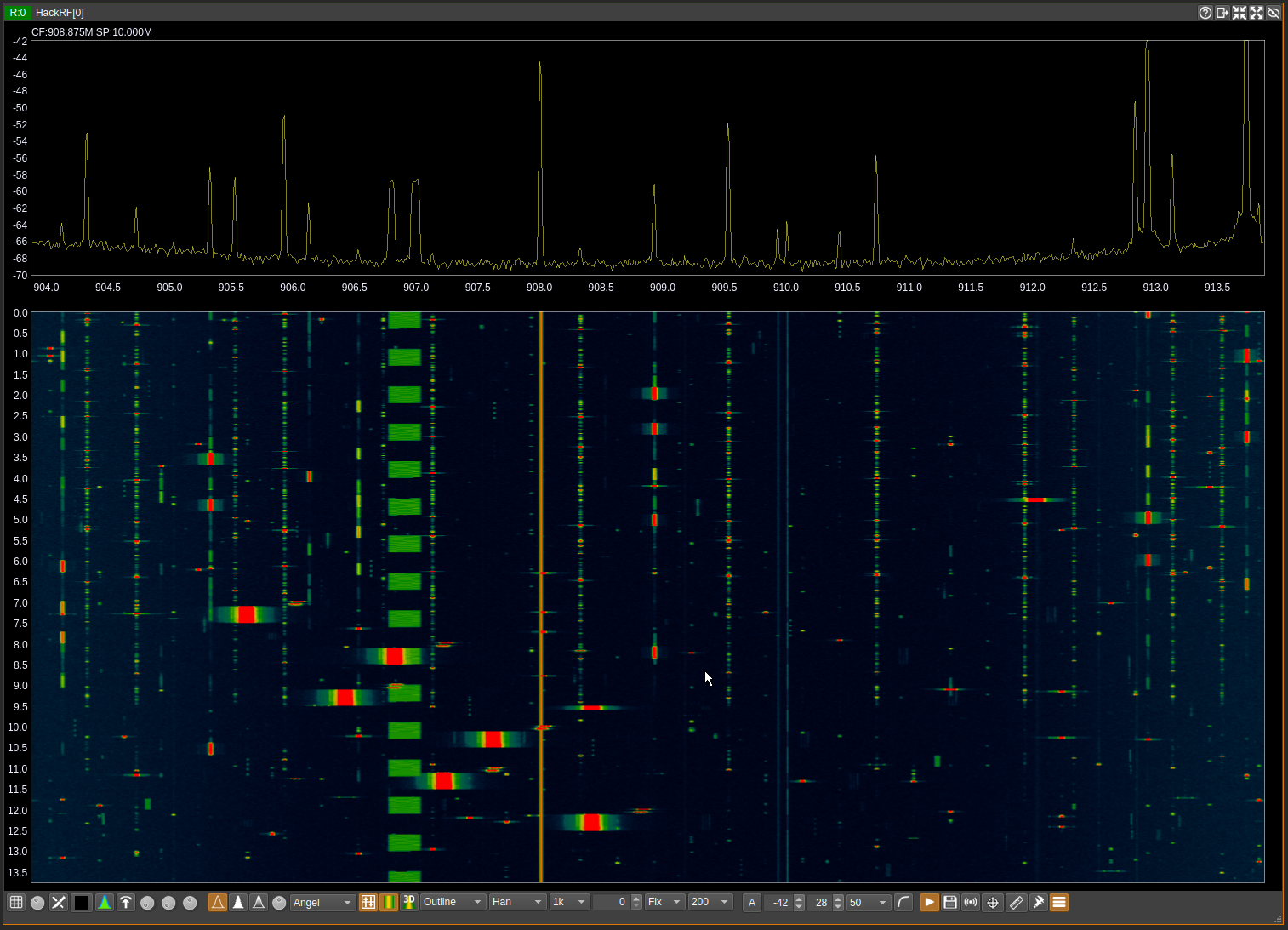
Task: Click the crosshair marker icon
Action: point(993,902)
